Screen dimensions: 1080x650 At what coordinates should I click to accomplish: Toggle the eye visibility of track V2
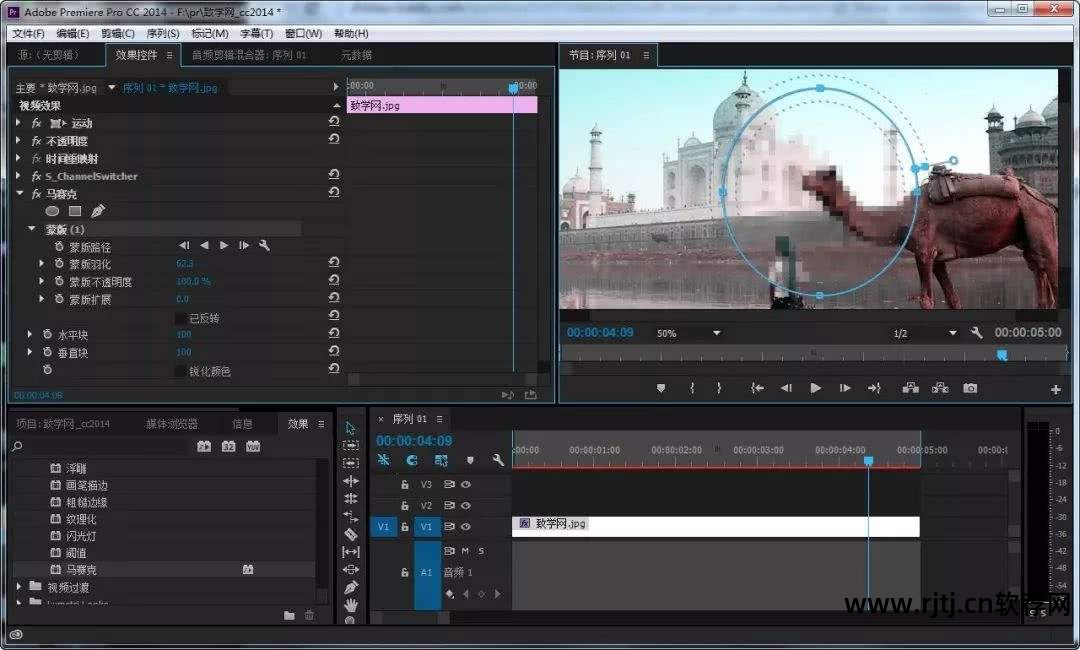coord(466,506)
